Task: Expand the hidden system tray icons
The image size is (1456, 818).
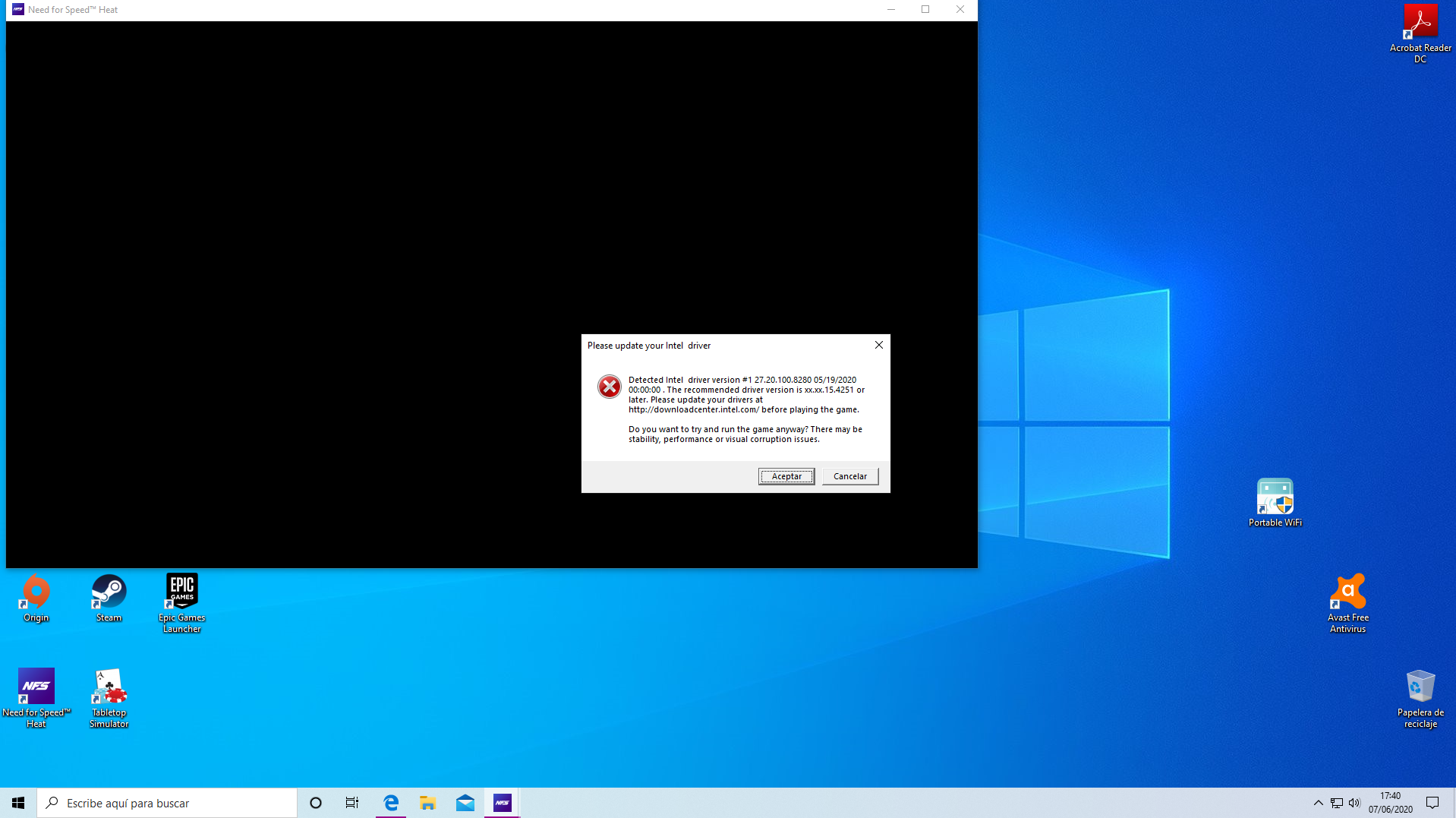Action: pos(1318,803)
